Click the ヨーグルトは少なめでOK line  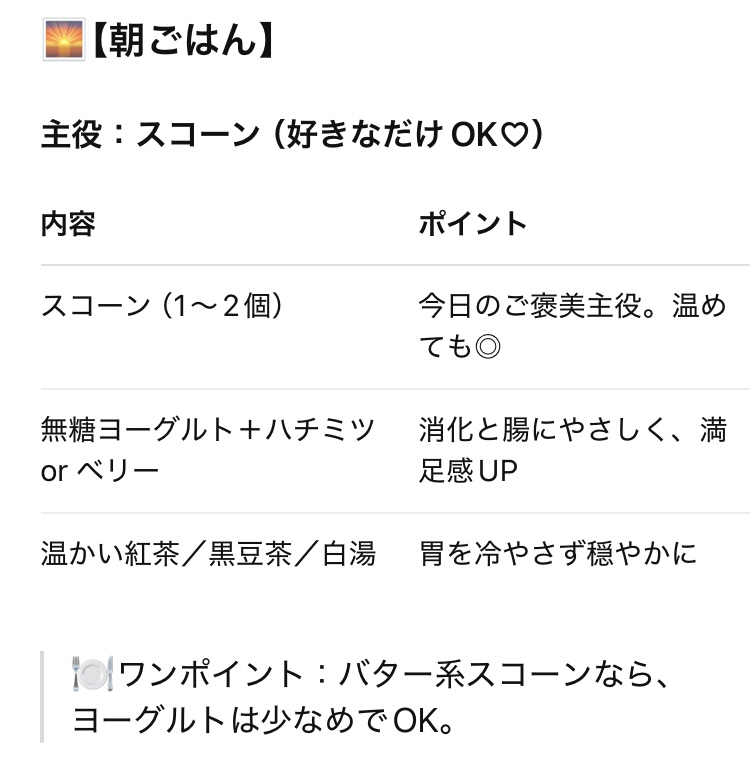[x=263, y=721]
